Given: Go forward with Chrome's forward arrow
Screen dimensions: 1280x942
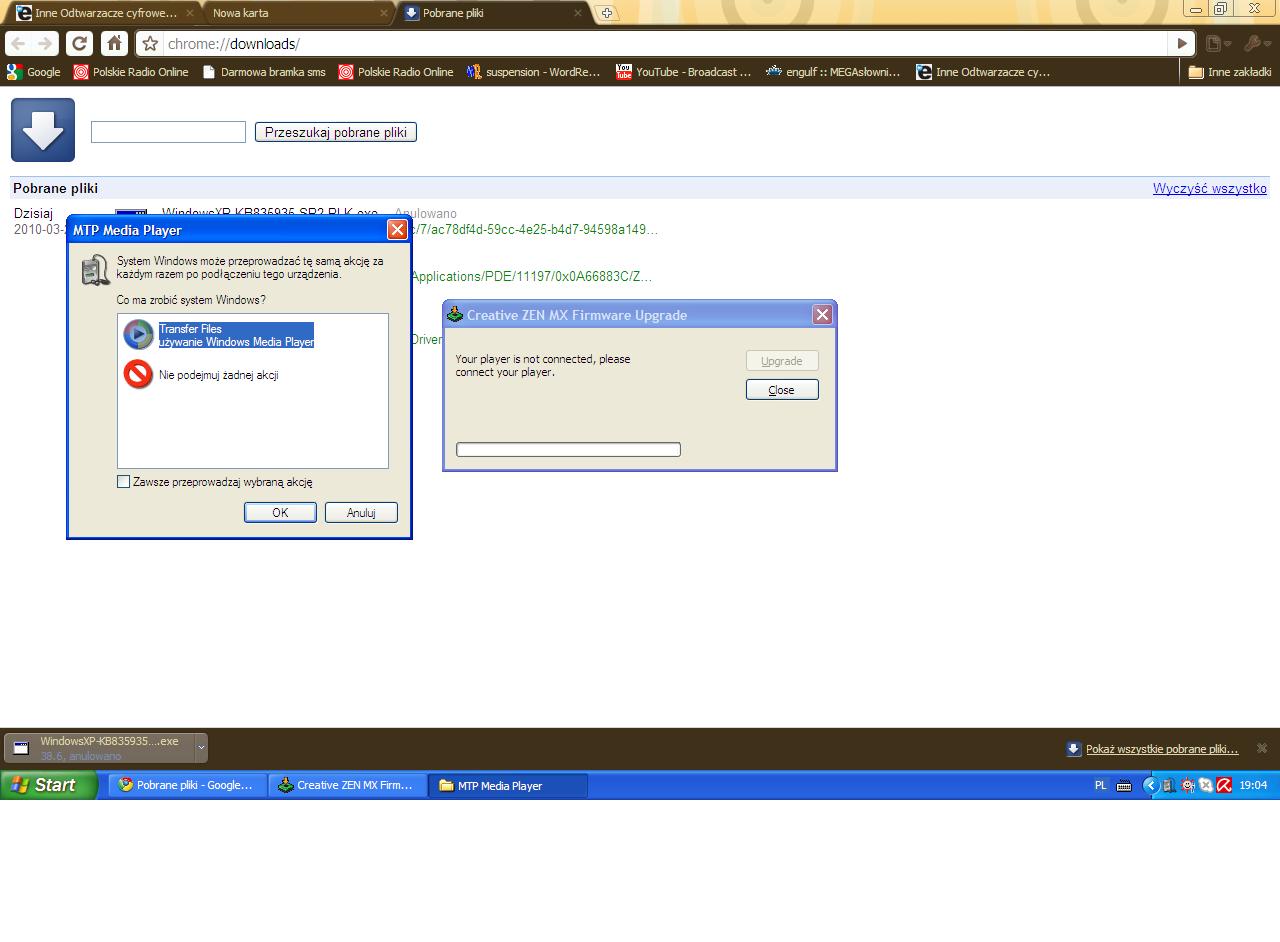Looking at the screenshot, I should pyautogui.click(x=45, y=44).
